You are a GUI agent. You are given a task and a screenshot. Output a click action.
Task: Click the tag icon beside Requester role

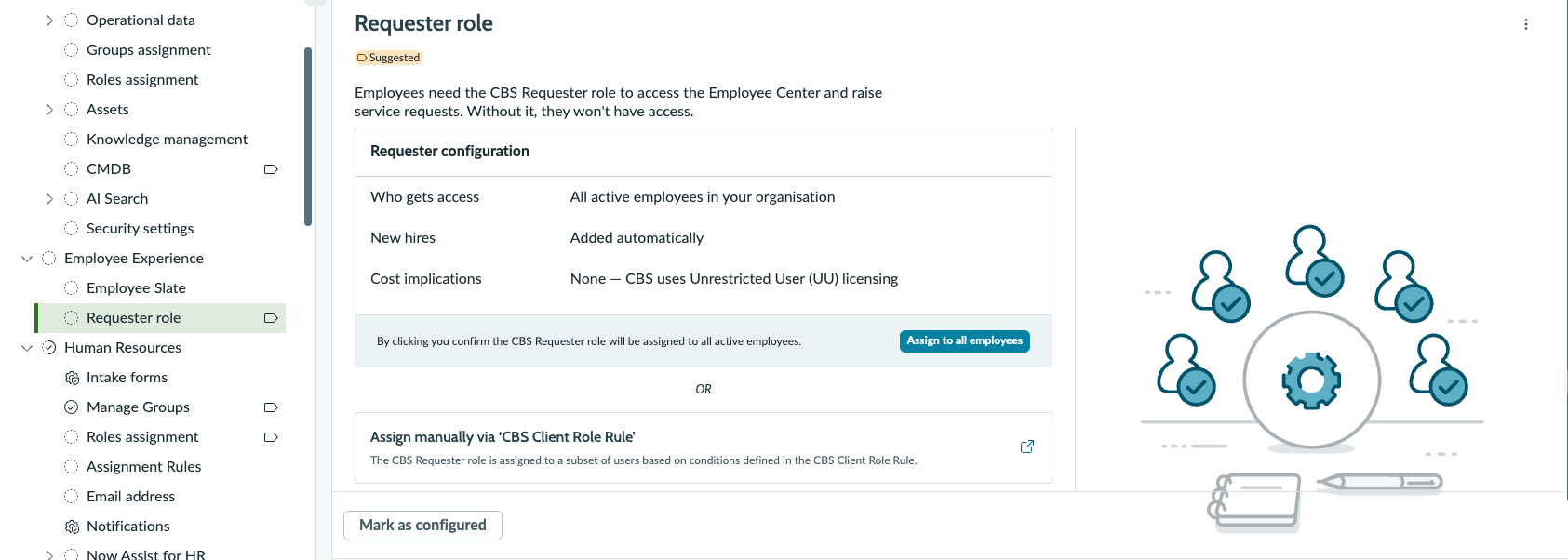(x=271, y=318)
